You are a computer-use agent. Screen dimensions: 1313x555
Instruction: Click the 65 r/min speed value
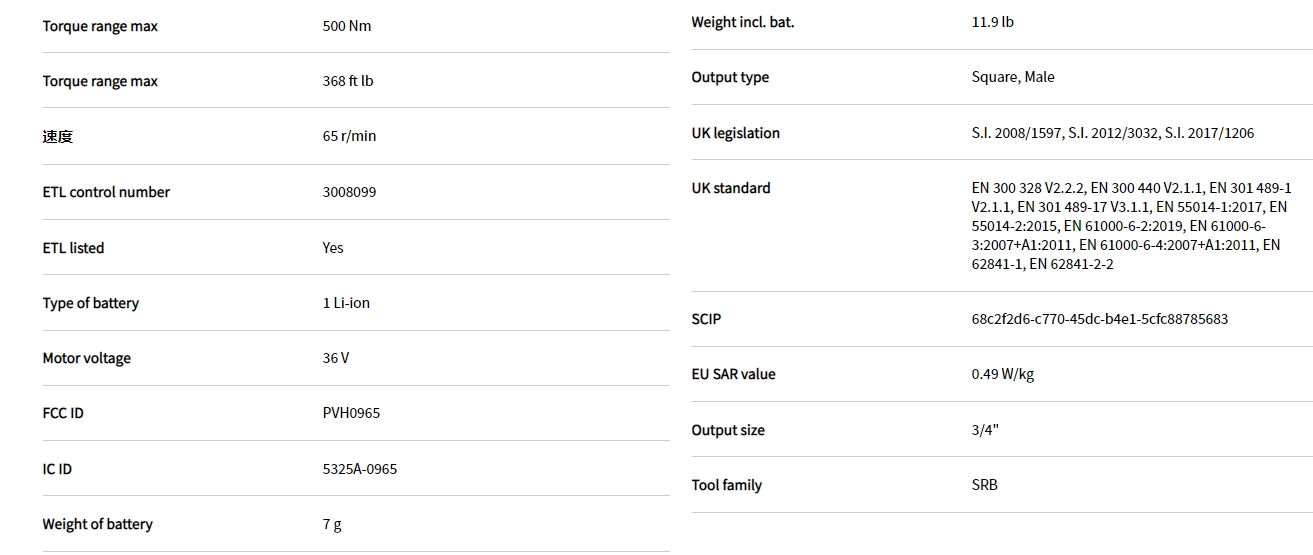[349, 136]
